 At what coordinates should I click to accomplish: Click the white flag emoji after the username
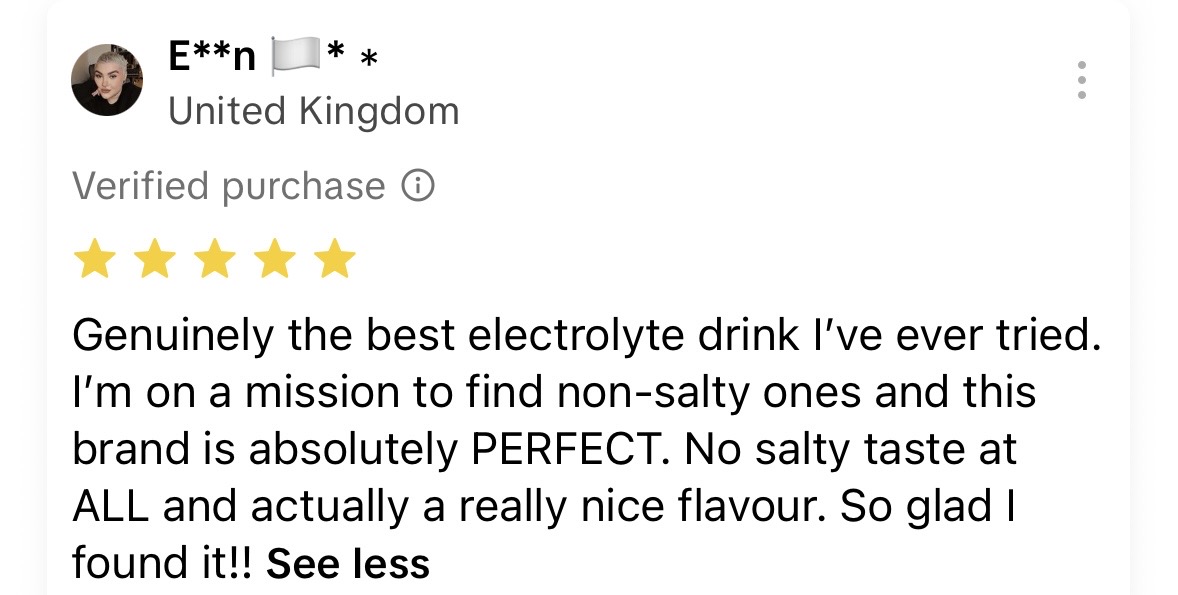[x=293, y=58]
